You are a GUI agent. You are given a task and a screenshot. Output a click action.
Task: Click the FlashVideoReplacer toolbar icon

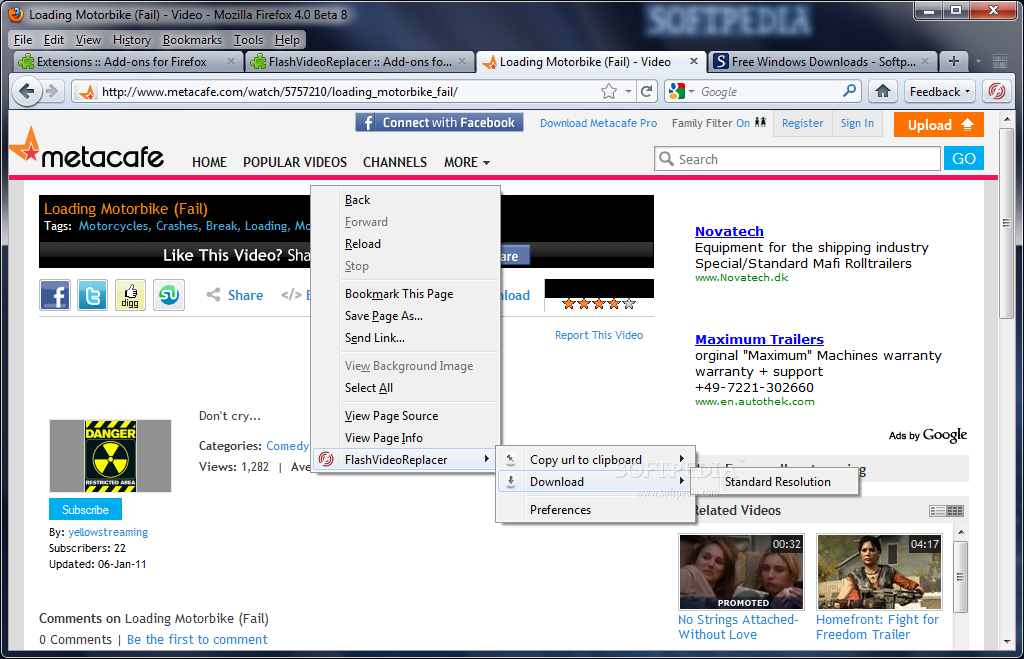point(997,91)
